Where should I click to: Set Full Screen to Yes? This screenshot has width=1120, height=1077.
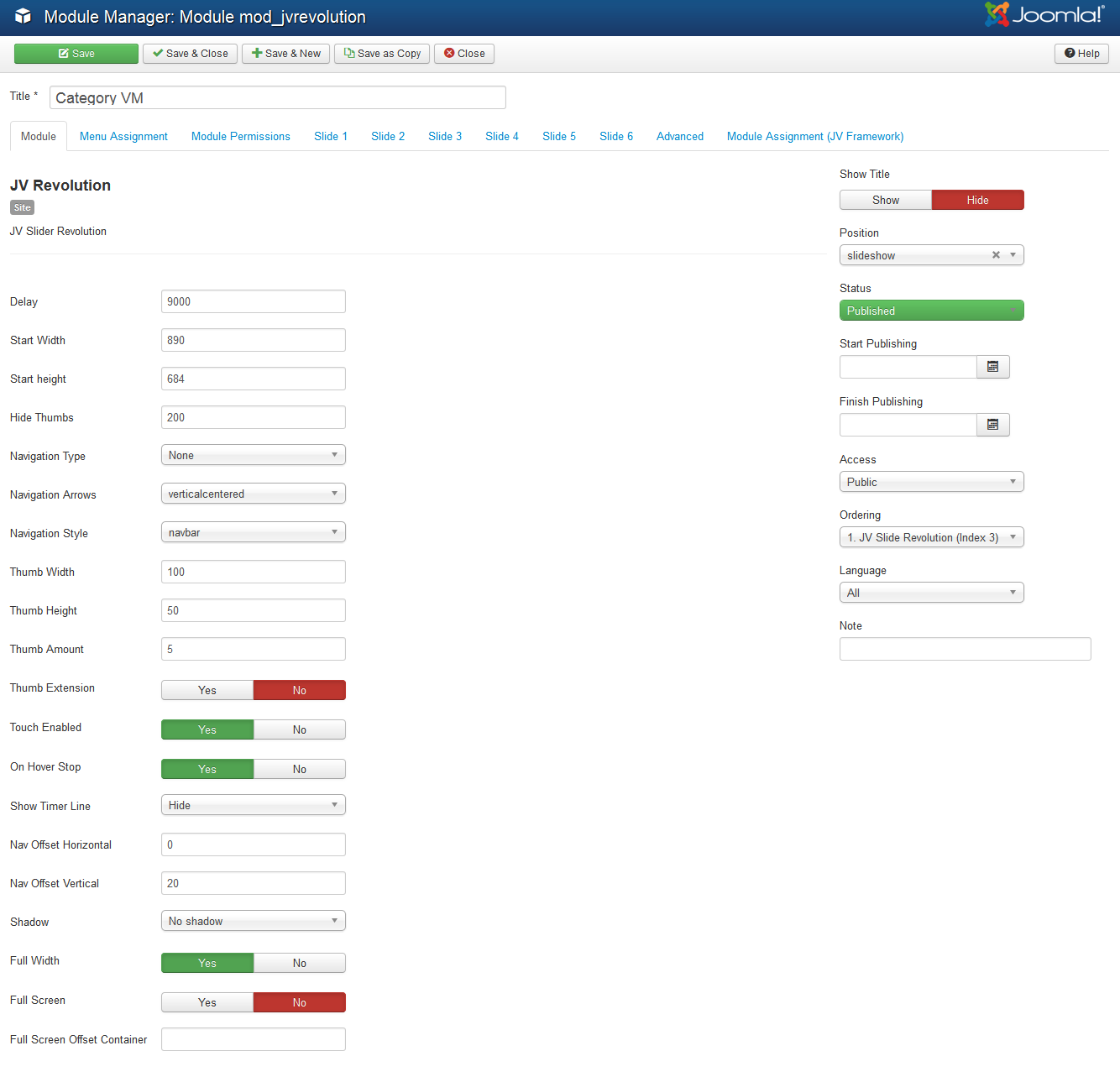coord(207,1002)
